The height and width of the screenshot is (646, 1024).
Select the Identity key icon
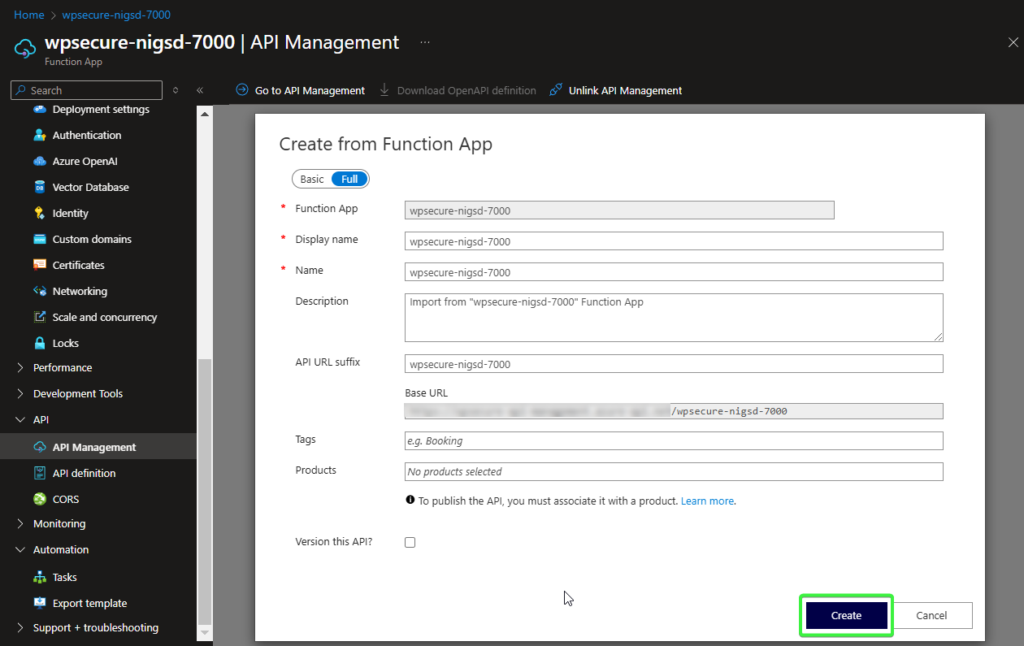point(40,213)
